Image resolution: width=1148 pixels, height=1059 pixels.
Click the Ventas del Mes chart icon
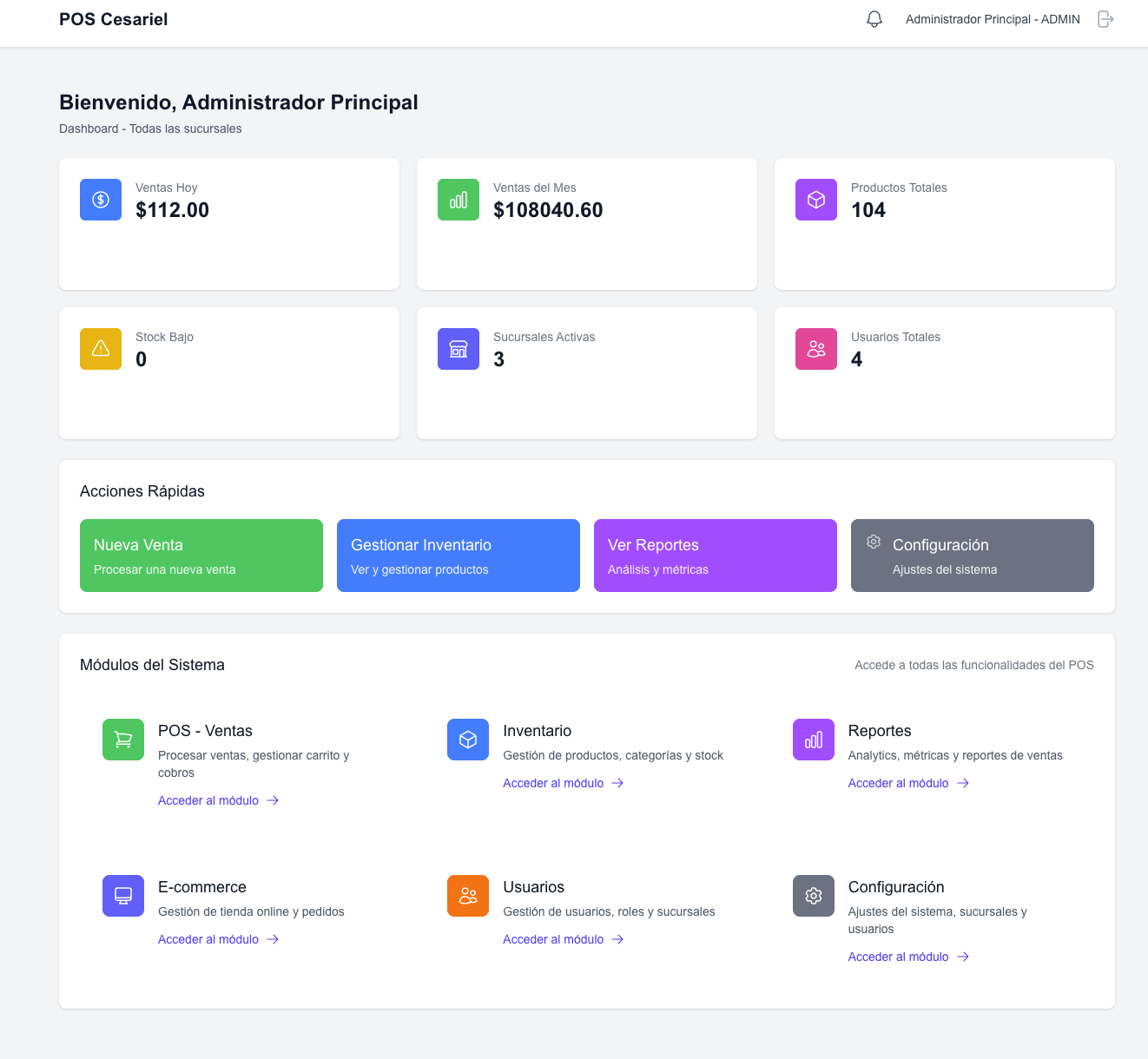tap(458, 199)
